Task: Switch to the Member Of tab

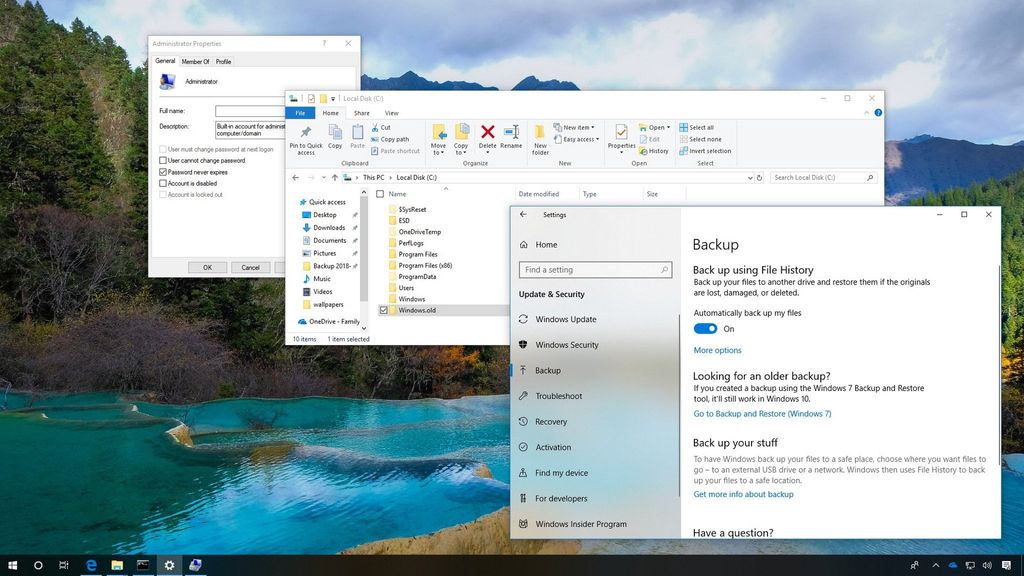Action: 194,61
